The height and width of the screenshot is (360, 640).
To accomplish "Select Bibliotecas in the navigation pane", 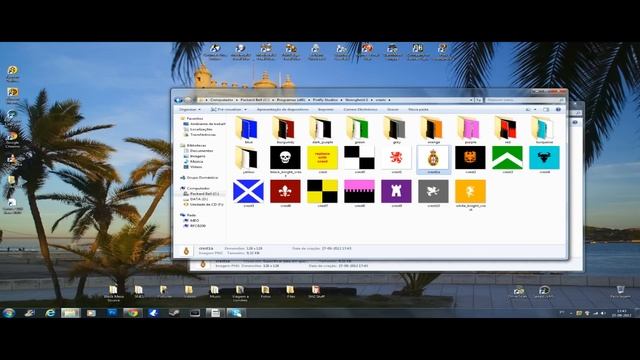I will point(196,145).
